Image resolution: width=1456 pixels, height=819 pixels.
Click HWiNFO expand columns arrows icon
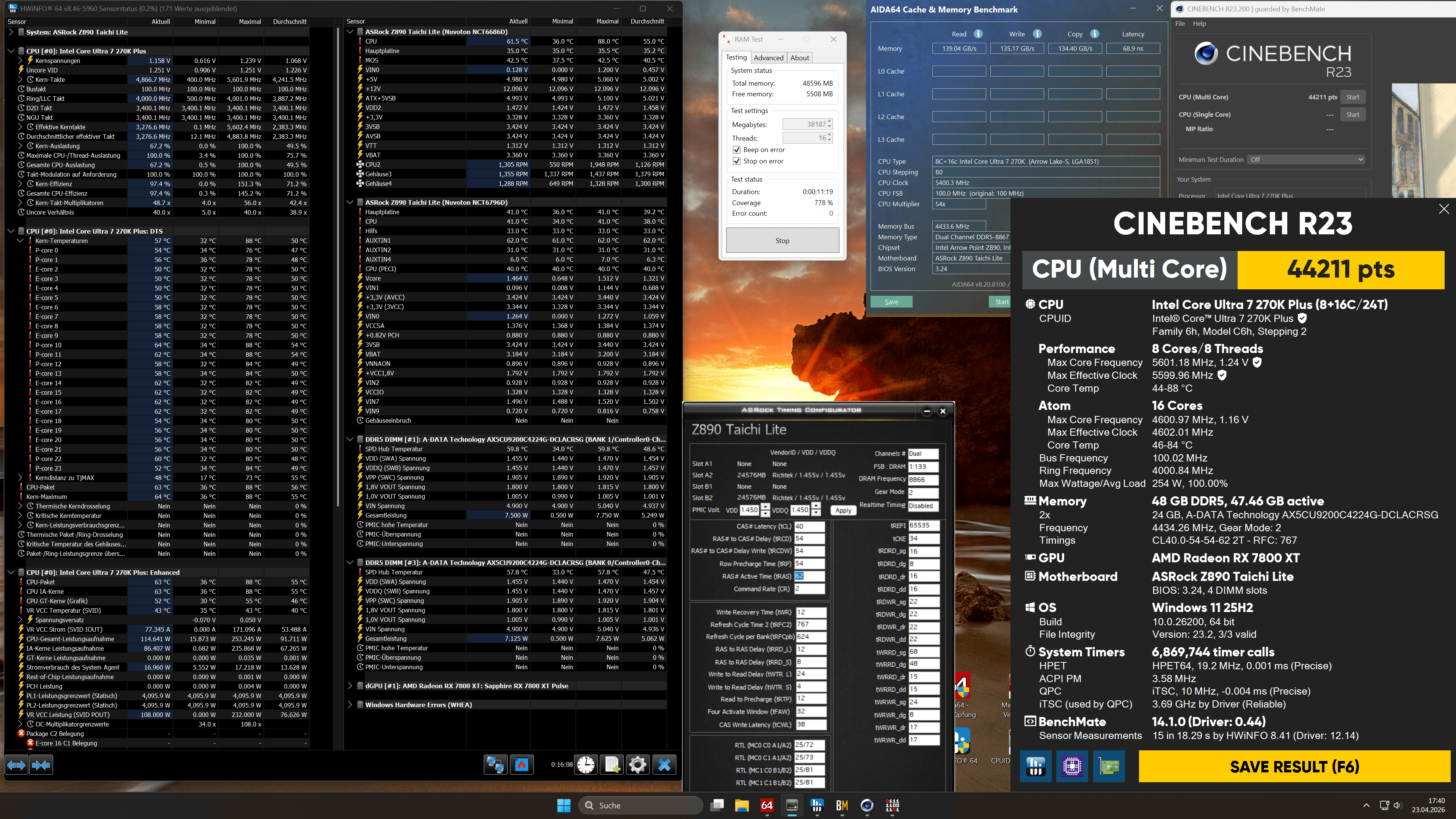coord(16,765)
